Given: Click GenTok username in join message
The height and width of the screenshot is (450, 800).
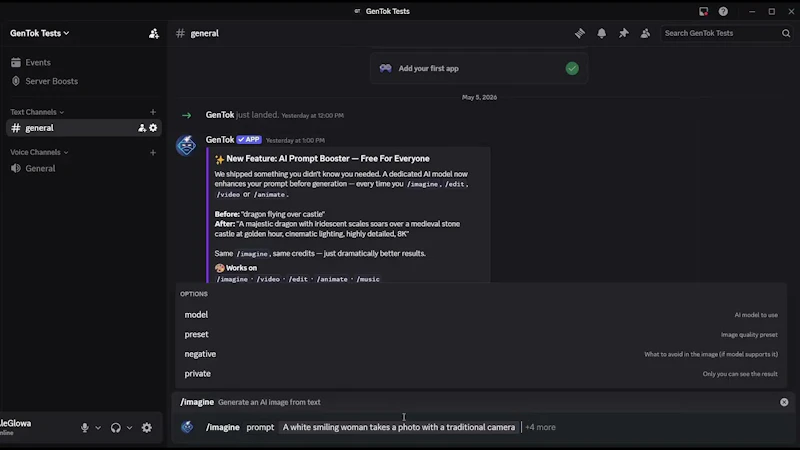Looking at the screenshot, I should (220, 115).
